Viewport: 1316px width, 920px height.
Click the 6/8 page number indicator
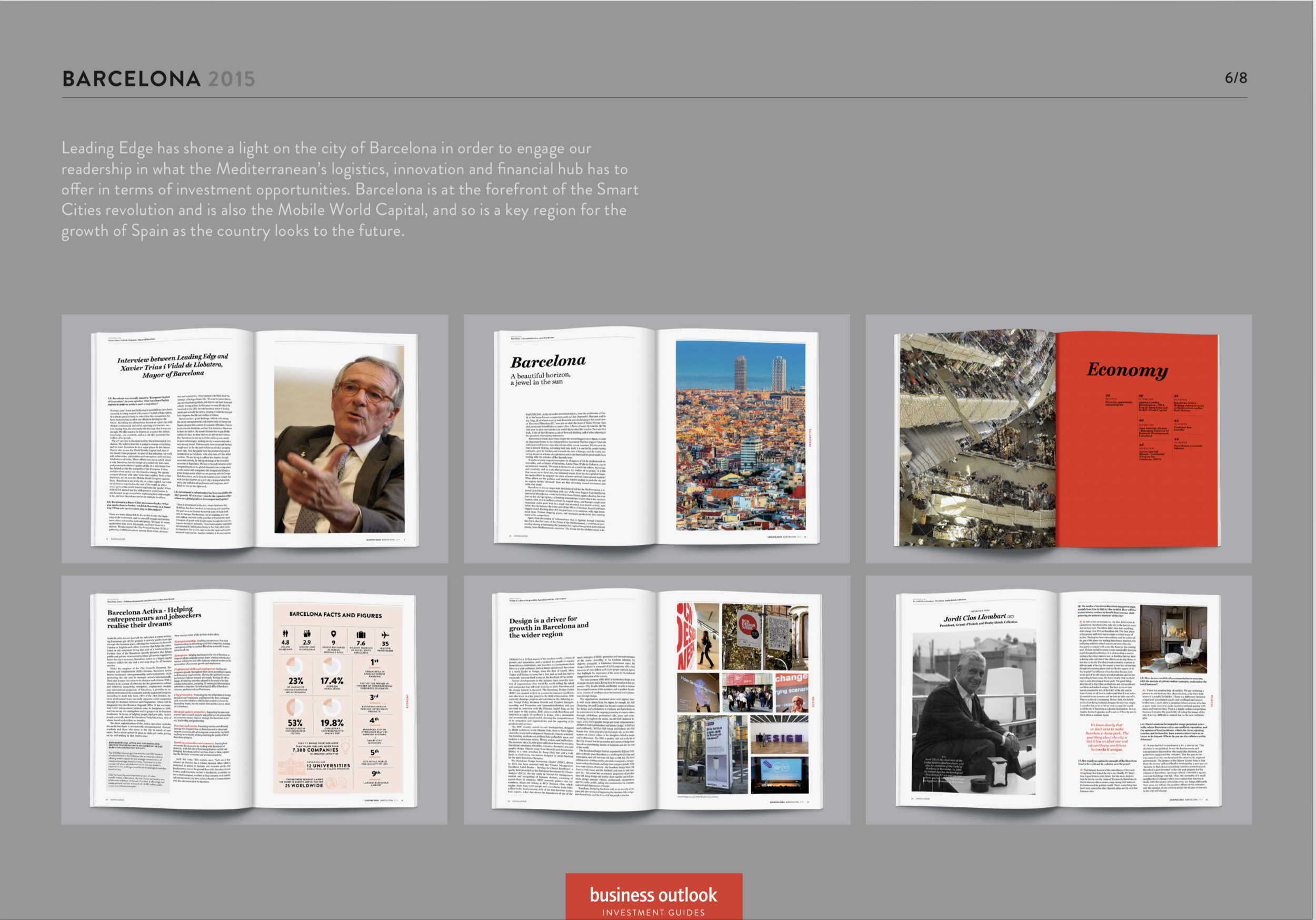(x=1235, y=78)
